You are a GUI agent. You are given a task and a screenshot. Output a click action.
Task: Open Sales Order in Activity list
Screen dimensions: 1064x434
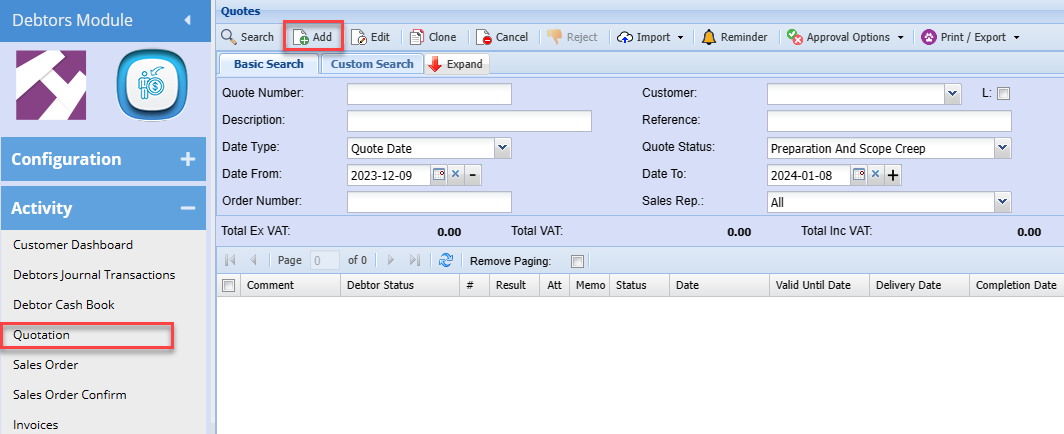click(x=46, y=365)
